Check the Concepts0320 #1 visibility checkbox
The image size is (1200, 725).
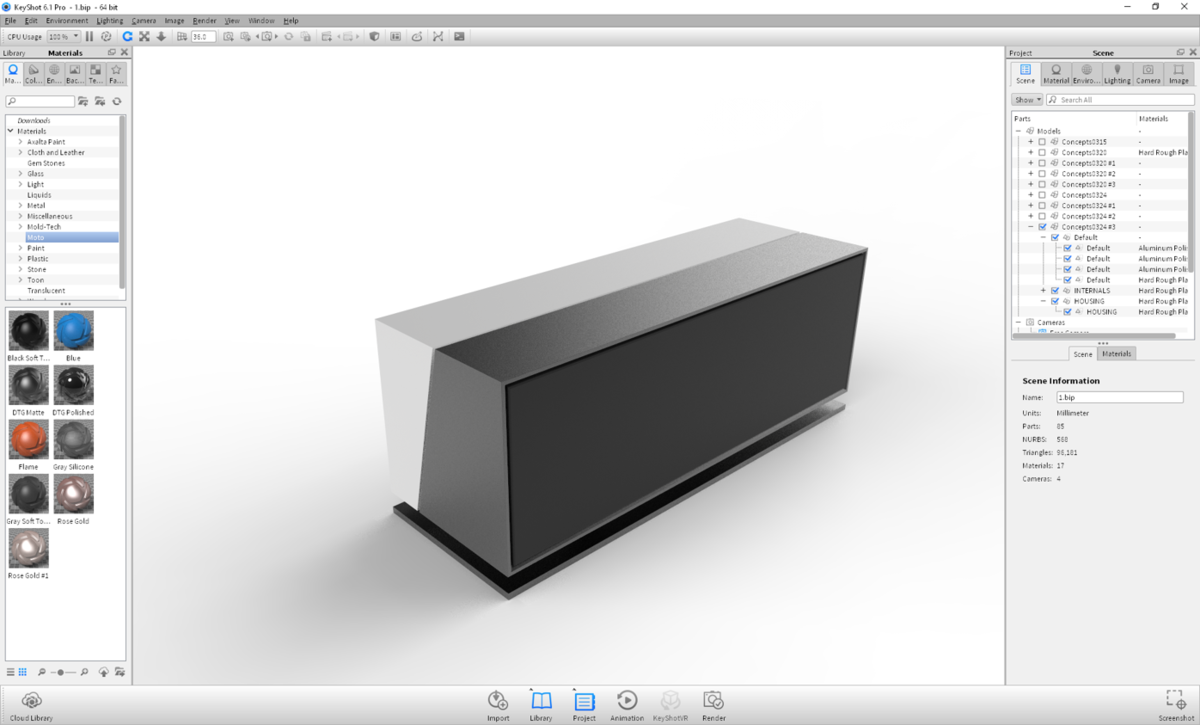(x=1042, y=163)
